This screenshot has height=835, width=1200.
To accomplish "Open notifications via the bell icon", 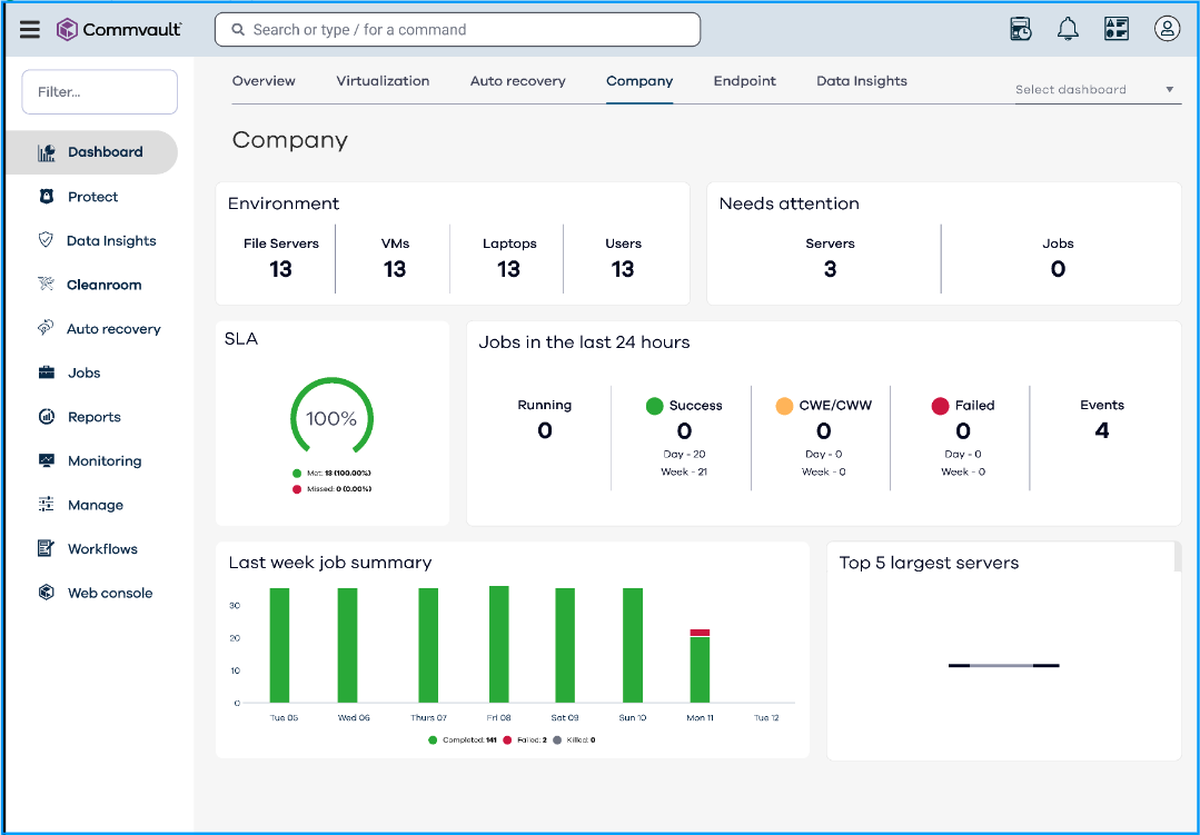I will tap(1068, 29).
